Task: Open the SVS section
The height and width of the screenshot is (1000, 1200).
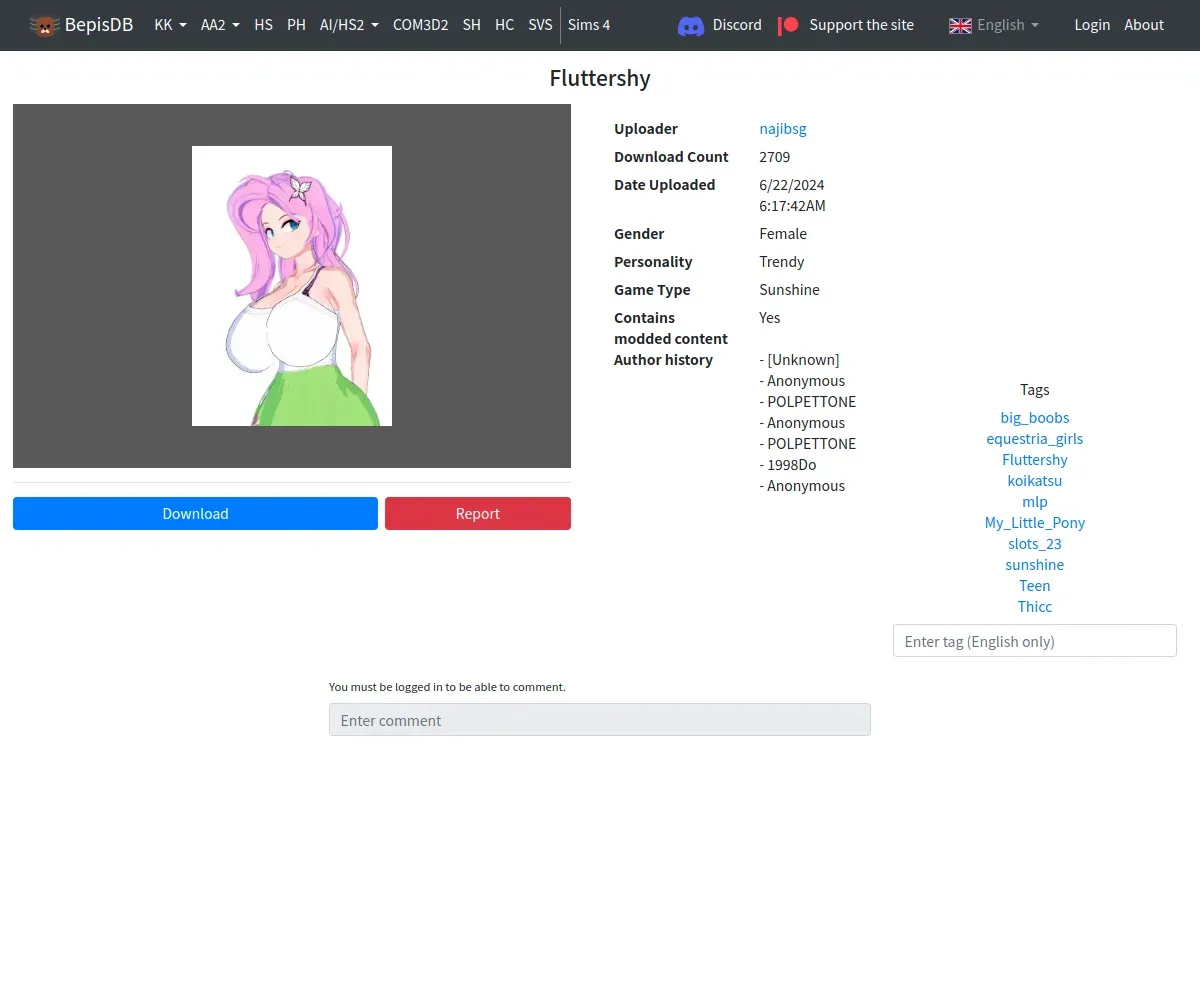Action: pyautogui.click(x=540, y=25)
